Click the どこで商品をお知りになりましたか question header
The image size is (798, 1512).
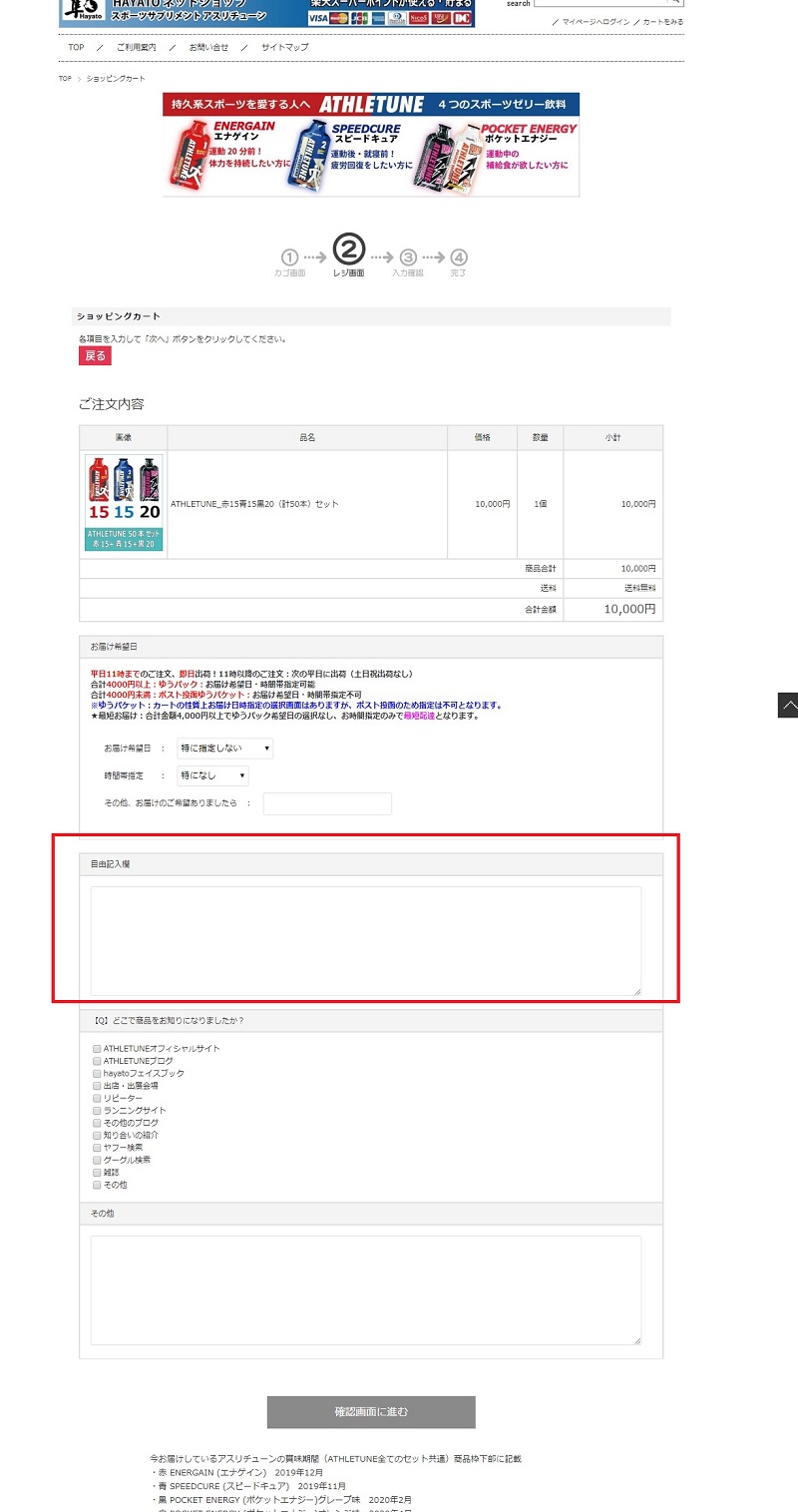click(x=371, y=1020)
